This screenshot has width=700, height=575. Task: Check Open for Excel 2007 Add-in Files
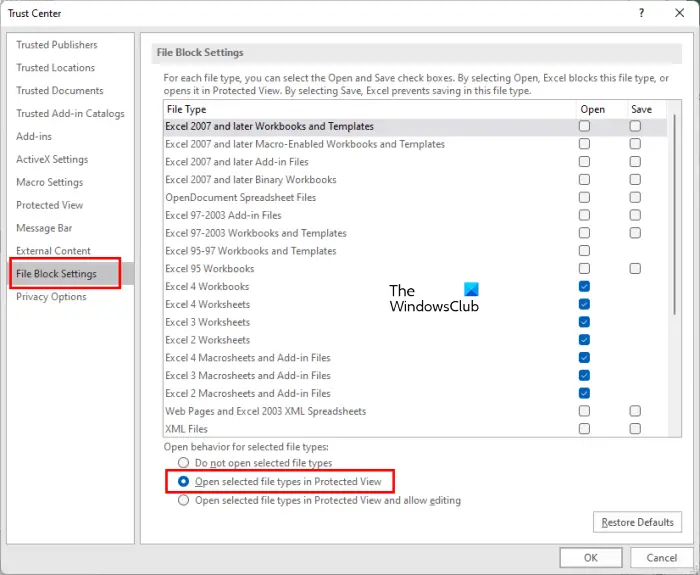pyautogui.click(x=584, y=162)
